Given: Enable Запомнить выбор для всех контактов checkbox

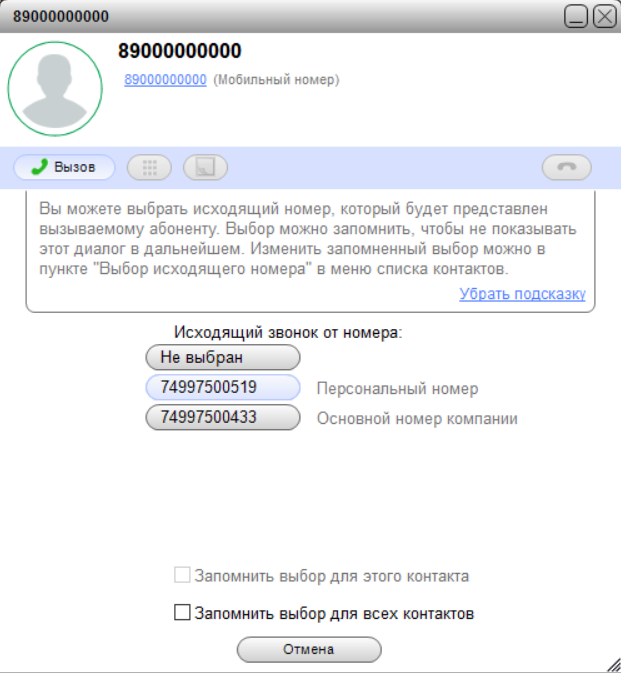Looking at the screenshot, I should [x=182, y=612].
